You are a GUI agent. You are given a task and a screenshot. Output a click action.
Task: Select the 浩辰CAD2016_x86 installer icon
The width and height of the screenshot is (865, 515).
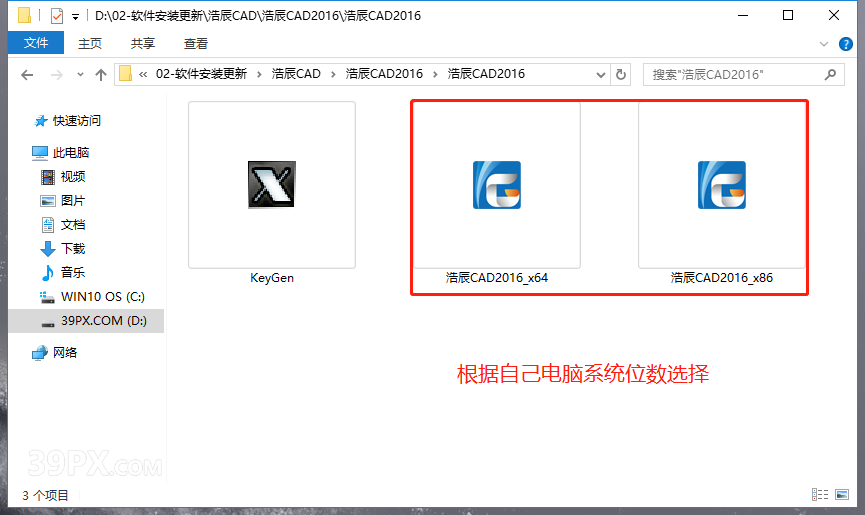pos(722,185)
